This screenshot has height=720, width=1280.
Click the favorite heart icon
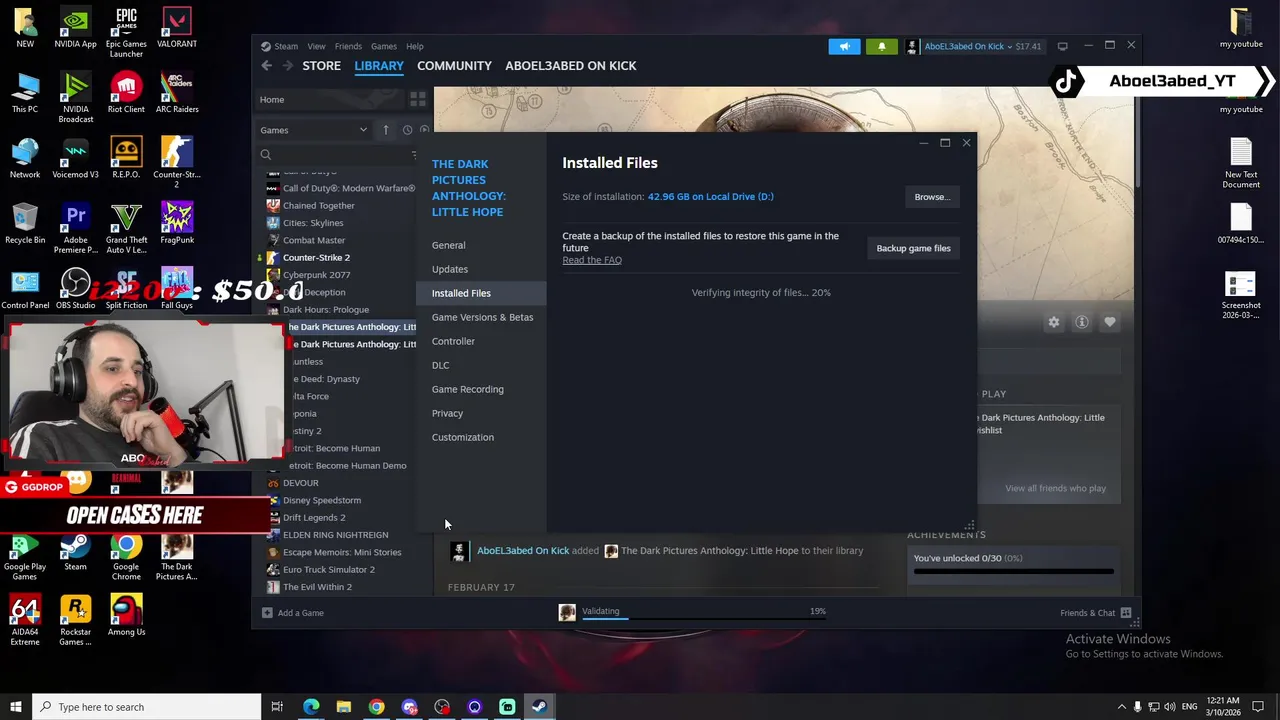coord(1109,322)
